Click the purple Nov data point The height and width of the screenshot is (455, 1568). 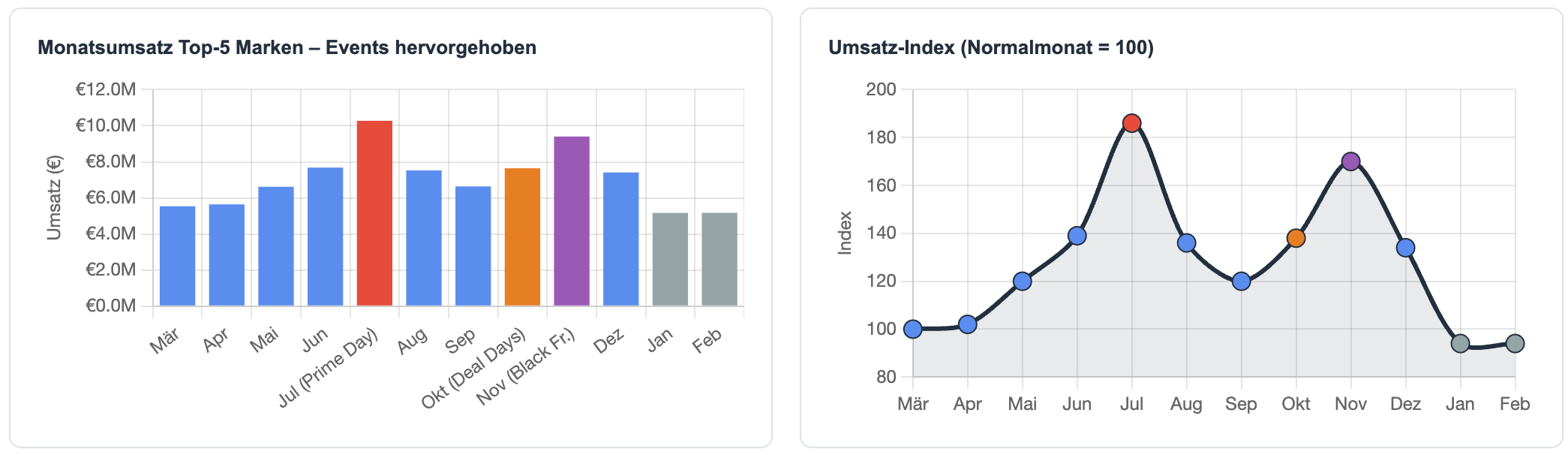point(1351,161)
